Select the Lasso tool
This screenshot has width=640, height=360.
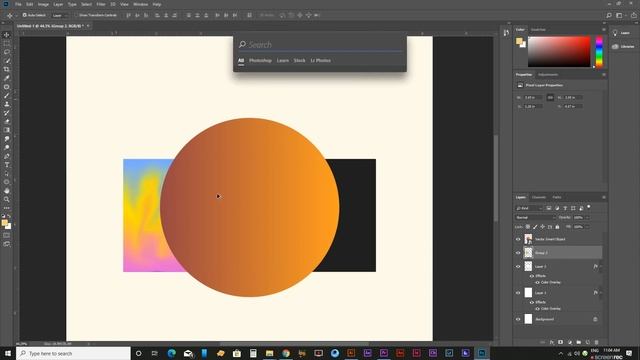coord(7,52)
